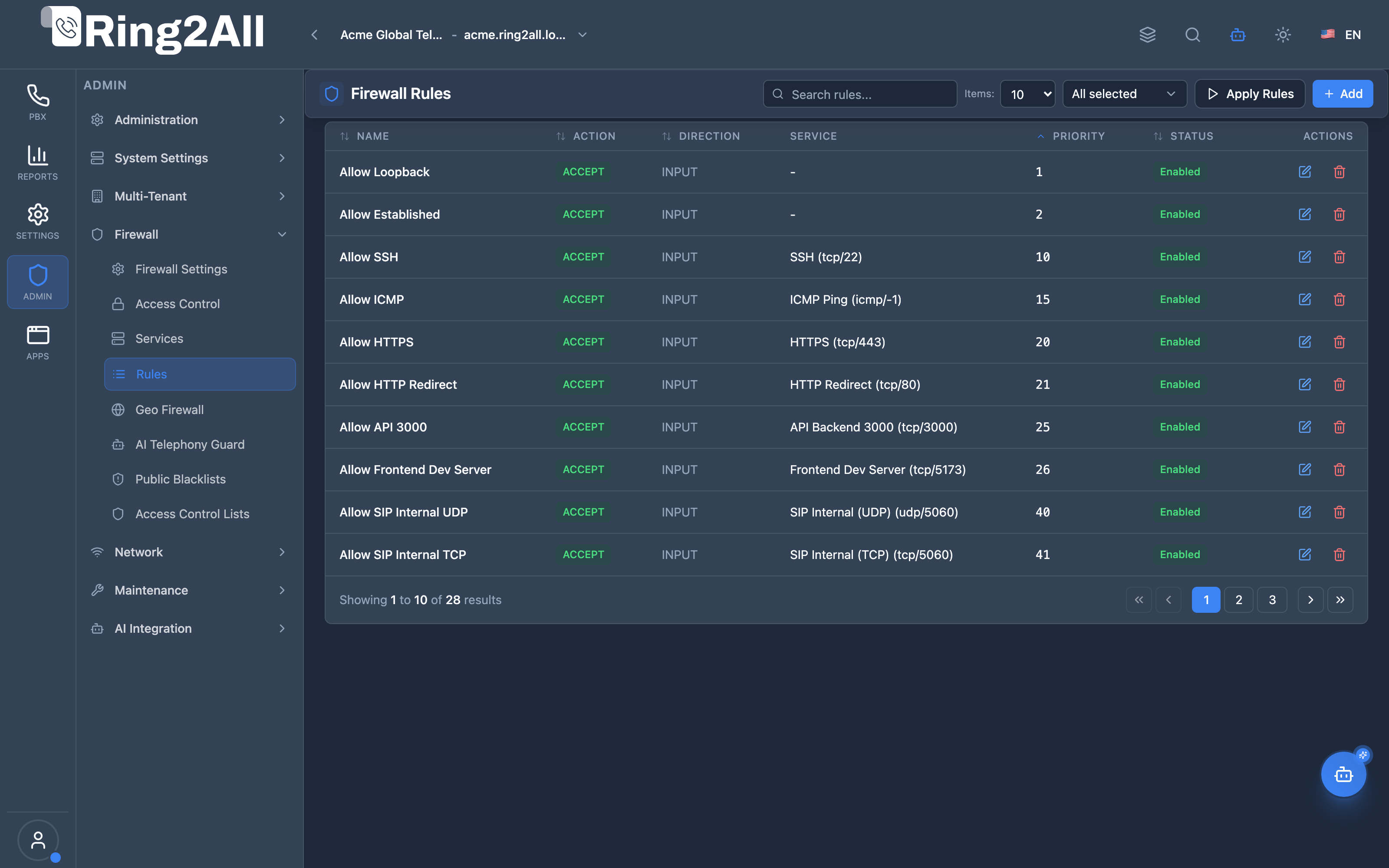The image size is (1389, 868).
Task: Go to the next results page
Action: pyautogui.click(x=1310, y=599)
